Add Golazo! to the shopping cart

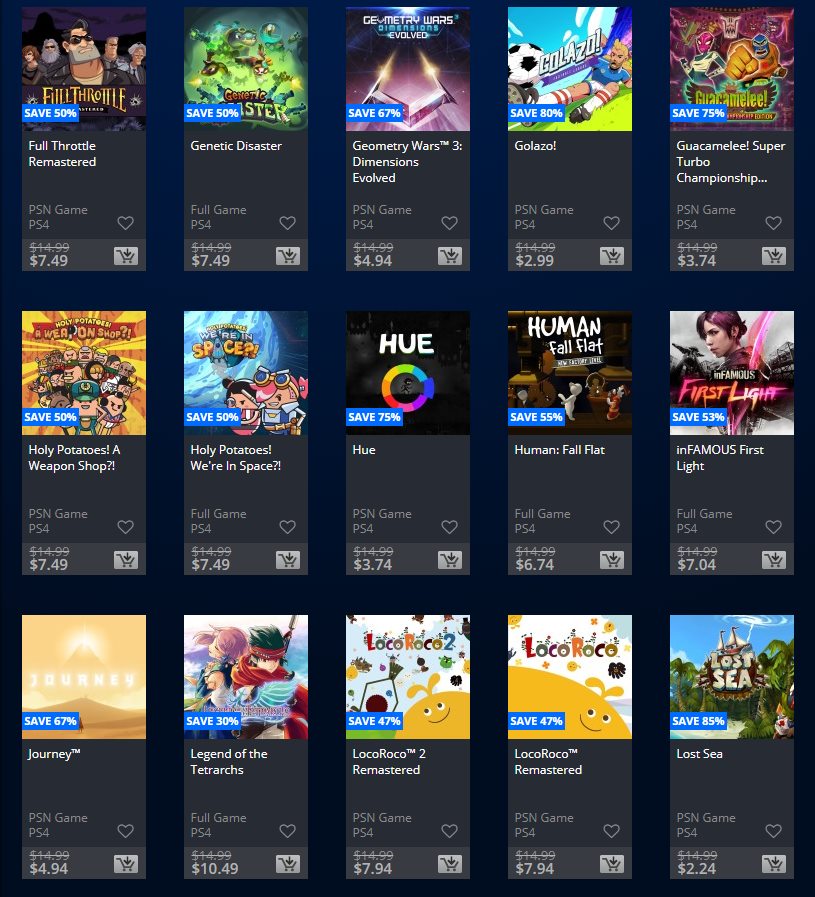pyautogui.click(x=611, y=256)
